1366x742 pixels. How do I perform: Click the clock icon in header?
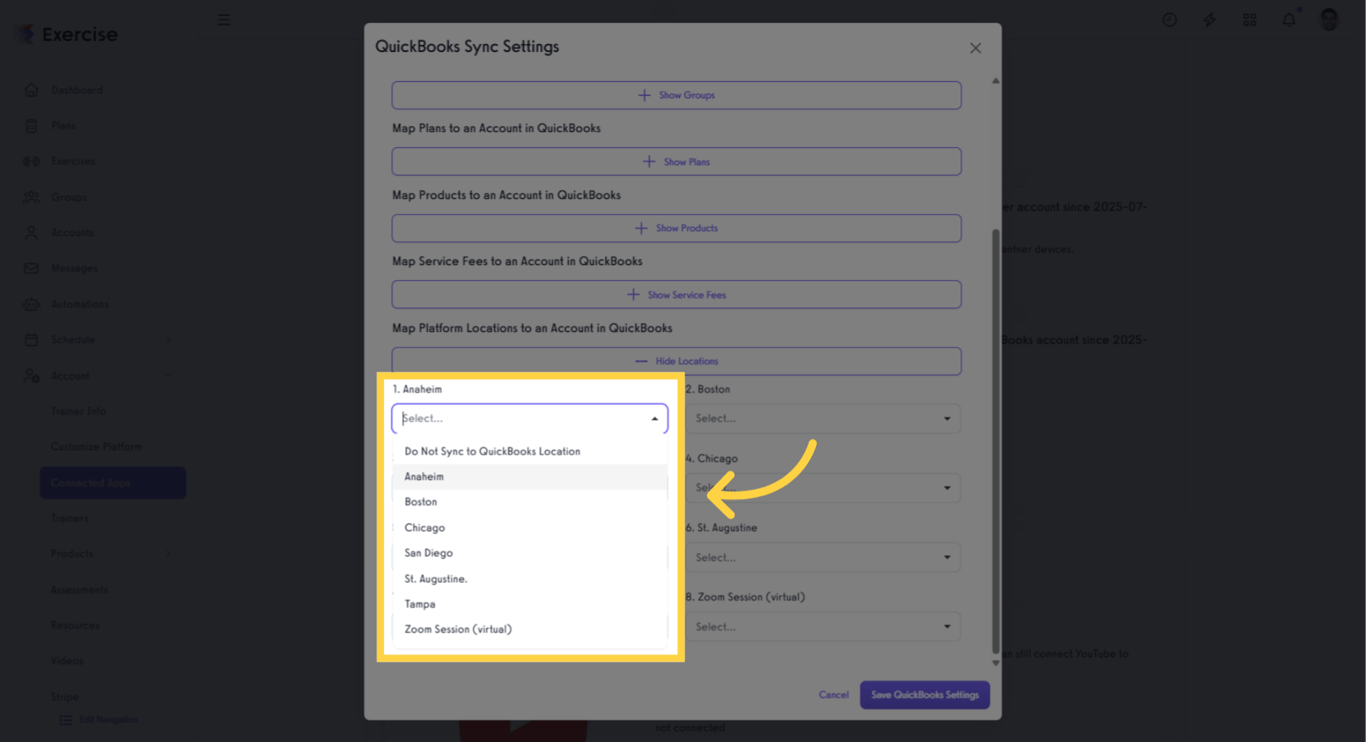pos(1169,20)
